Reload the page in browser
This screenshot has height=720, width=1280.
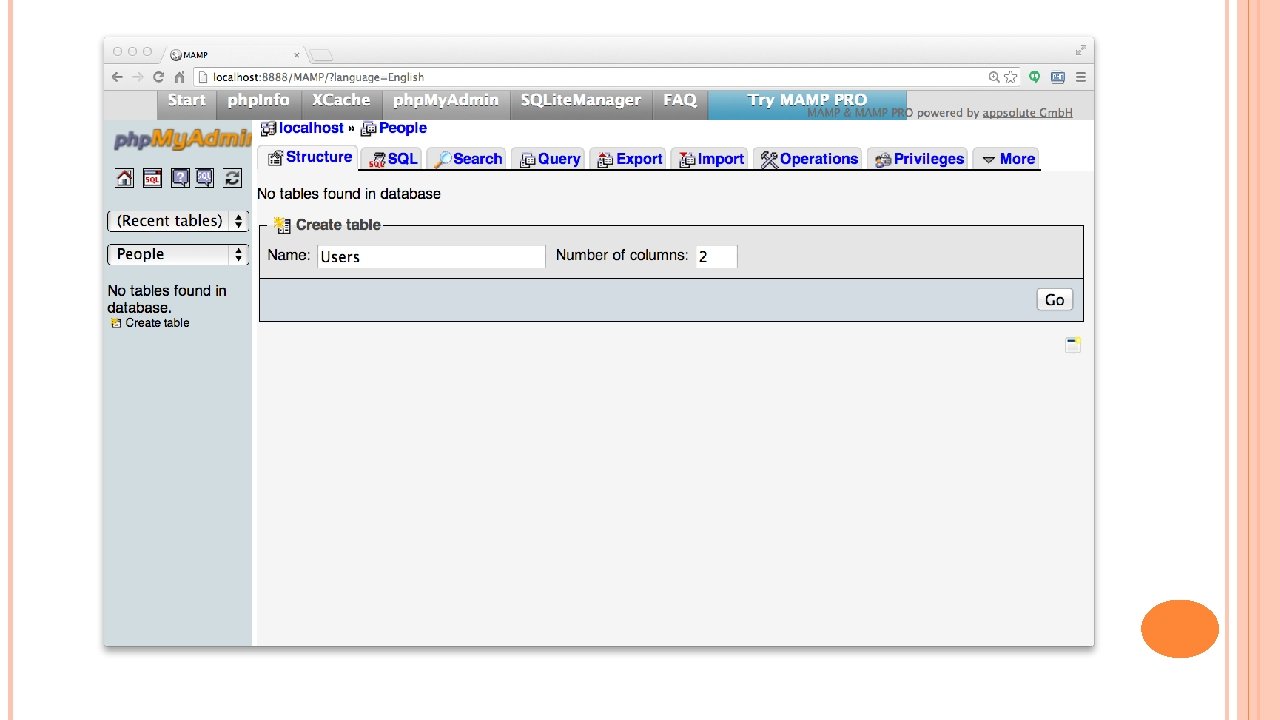click(x=158, y=77)
